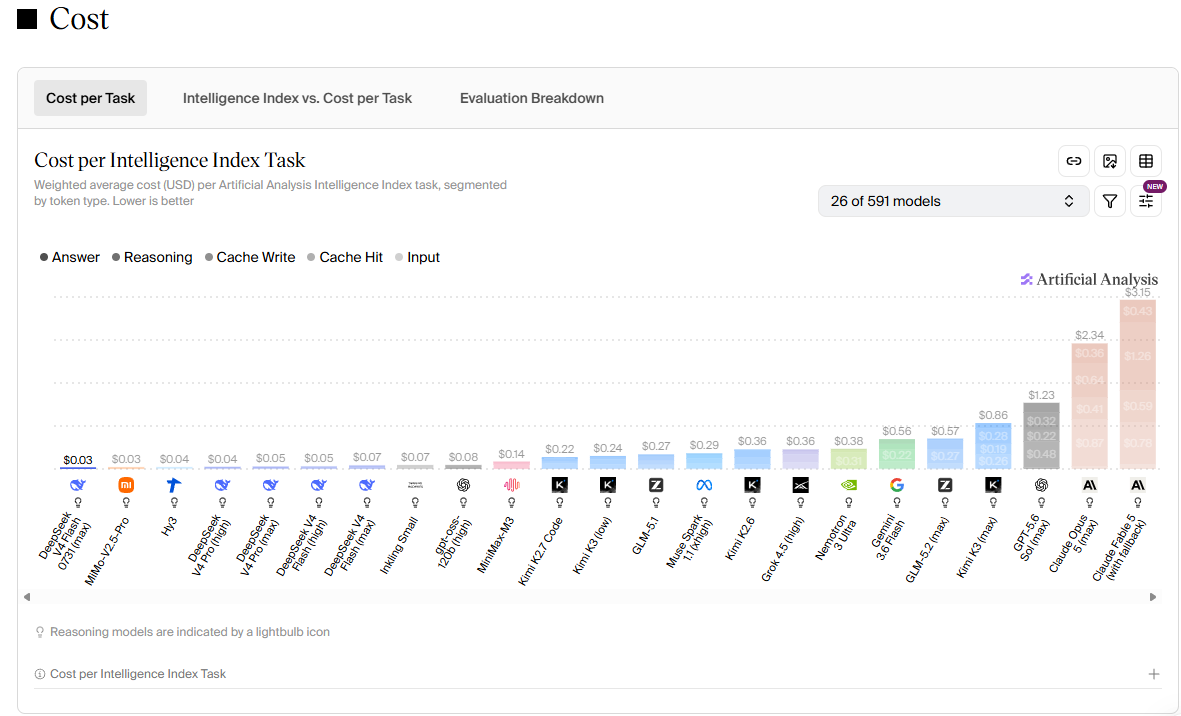Download the chart as an image
This screenshot has height=716, width=1181.
[x=1109, y=161]
